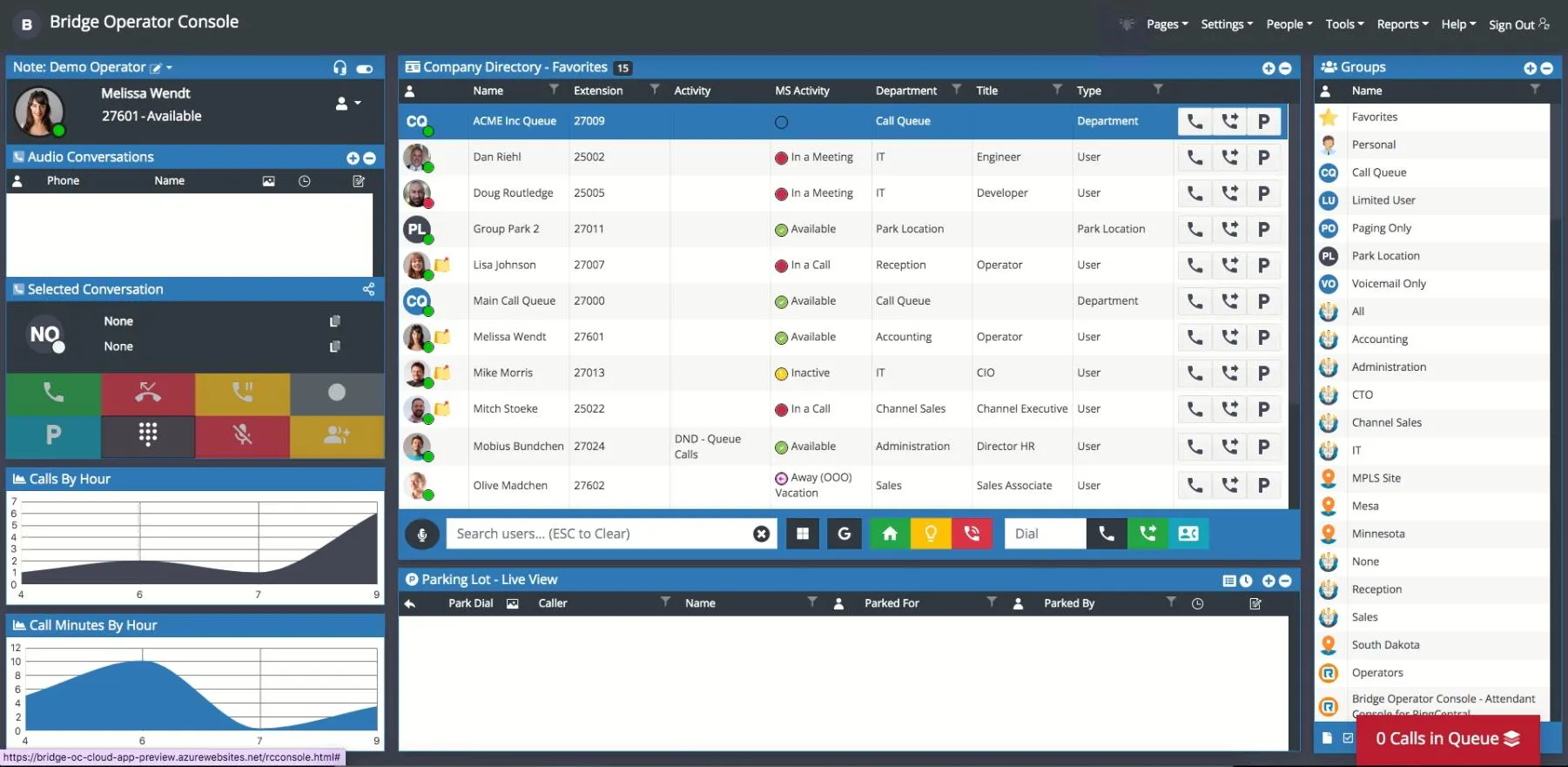
Task: Toggle the mute microphone button
Action: [x=242, y=434]
